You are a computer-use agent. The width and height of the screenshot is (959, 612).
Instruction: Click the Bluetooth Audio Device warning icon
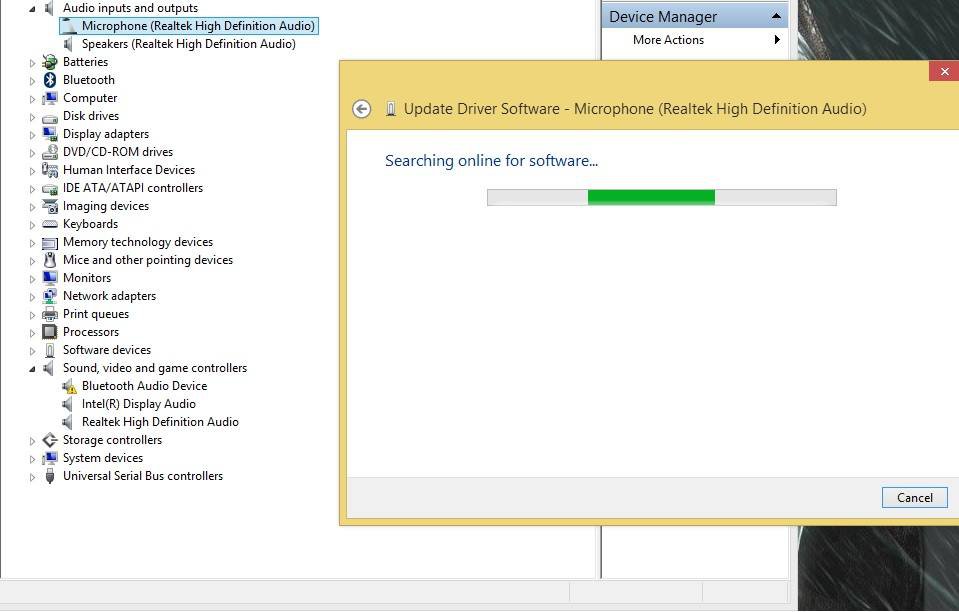69,386
